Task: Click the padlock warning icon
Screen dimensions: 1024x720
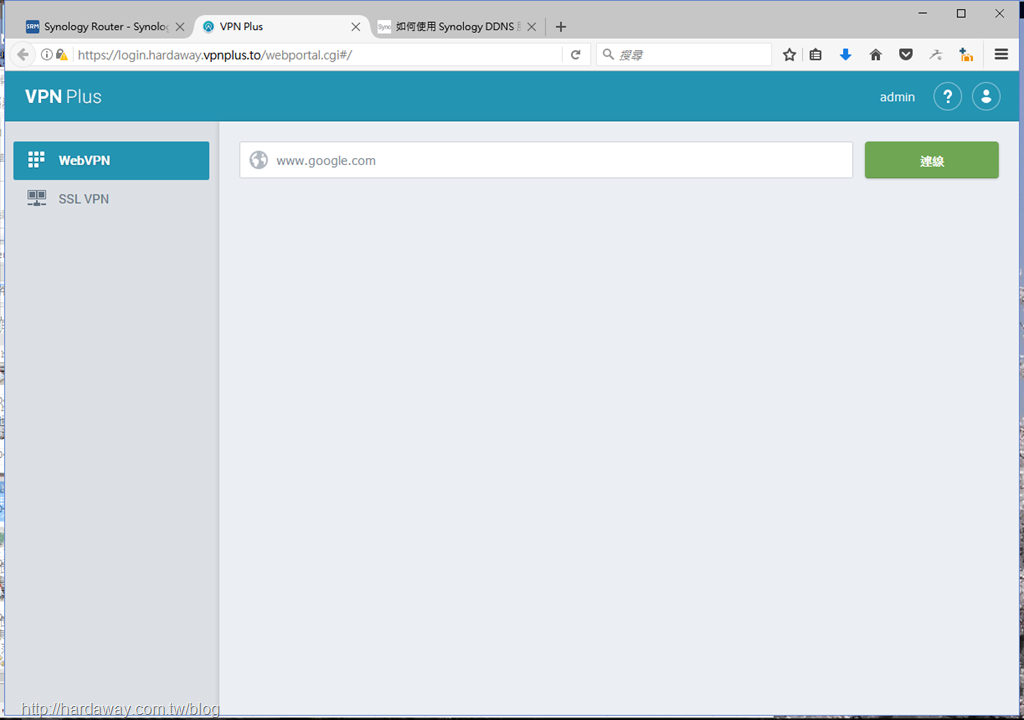Action: coord(62,55)
